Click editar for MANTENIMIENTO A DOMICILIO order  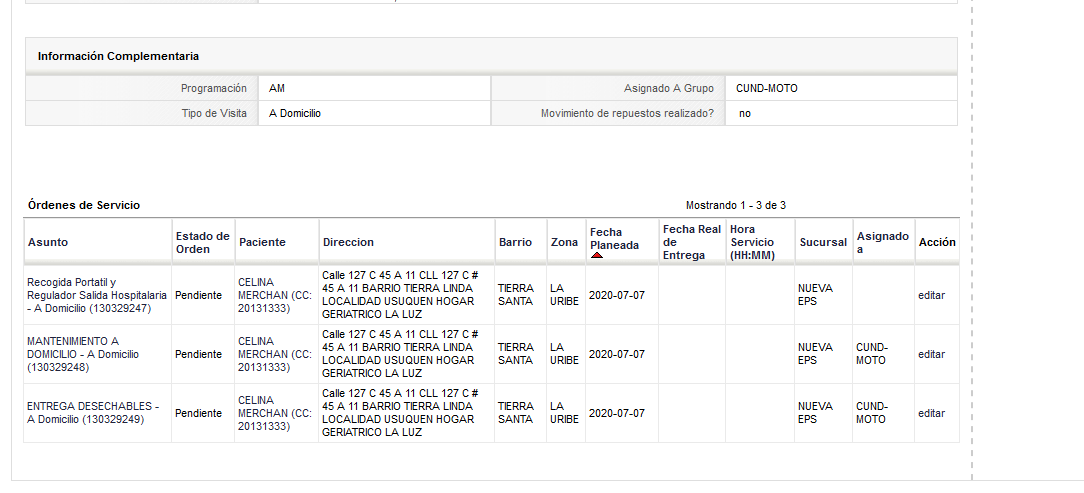[931, 354]
